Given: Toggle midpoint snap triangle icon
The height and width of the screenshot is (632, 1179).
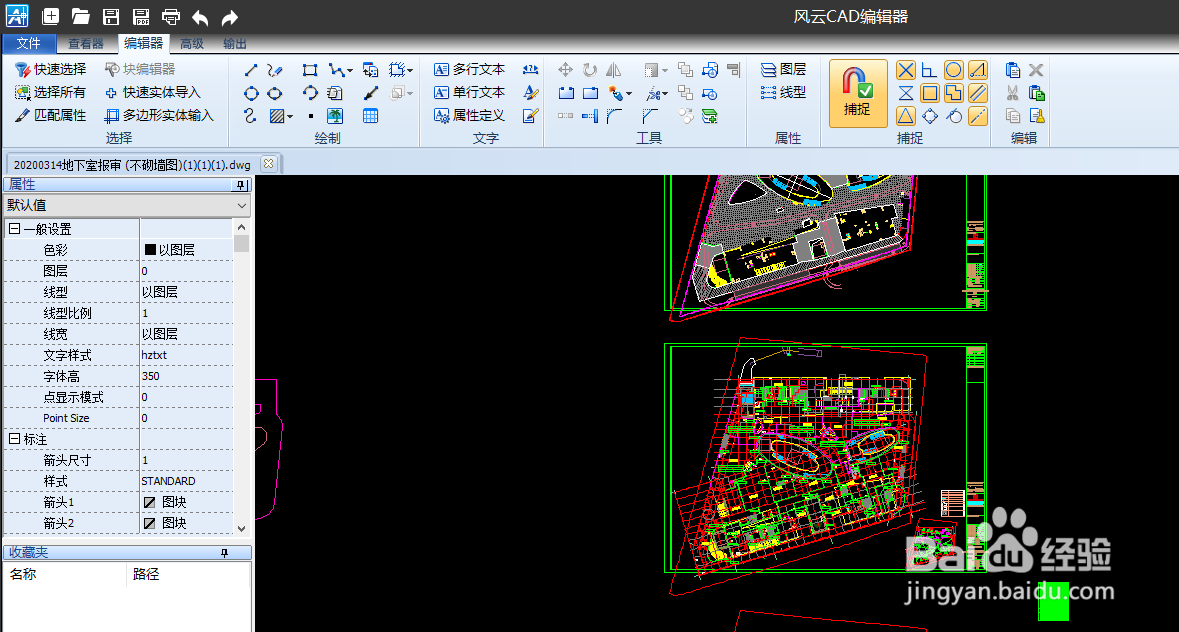Looking at the screenshot, I should [x=906, y=116].
